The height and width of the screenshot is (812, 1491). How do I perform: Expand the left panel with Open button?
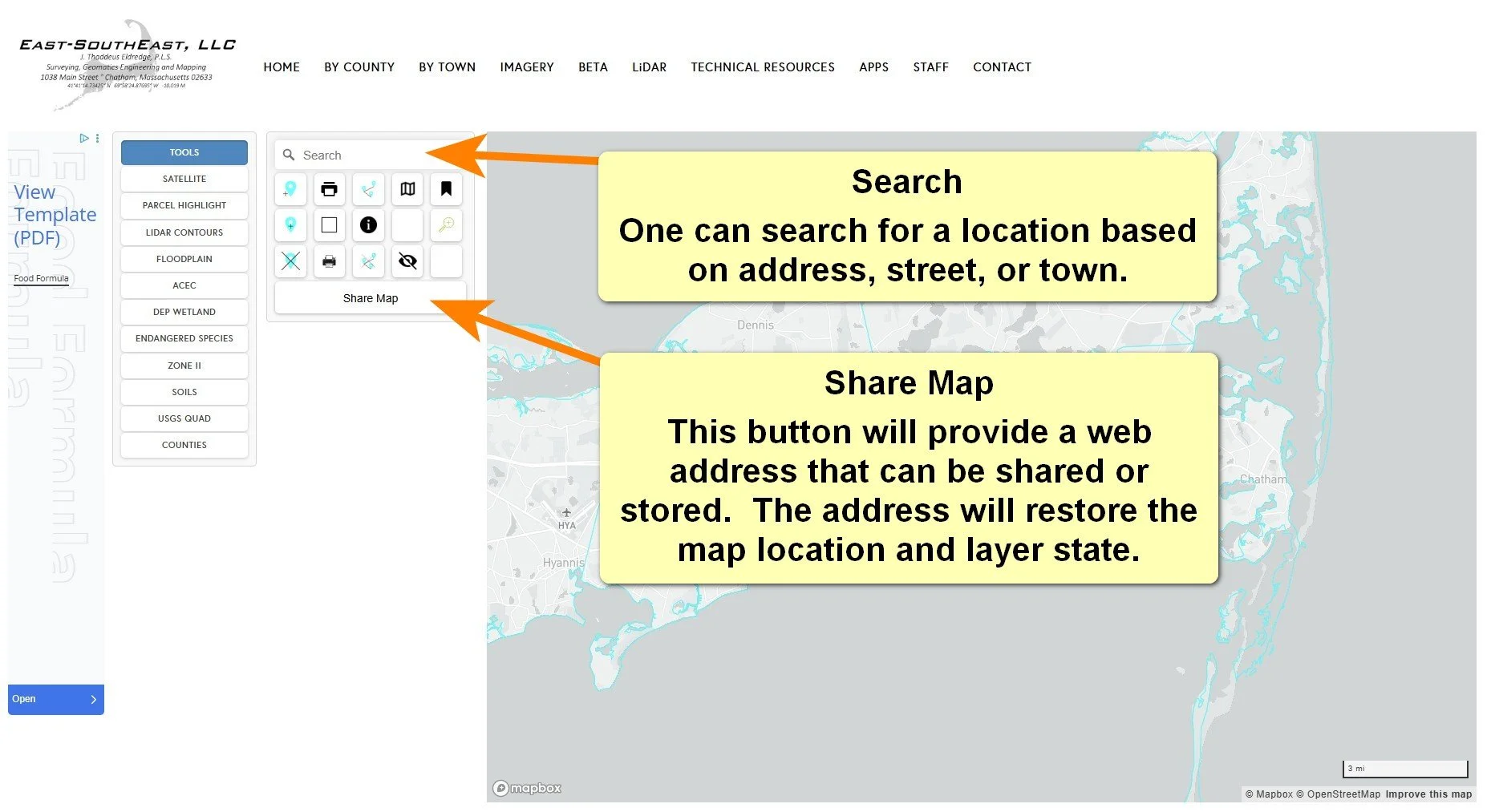[x=55, y=698]
